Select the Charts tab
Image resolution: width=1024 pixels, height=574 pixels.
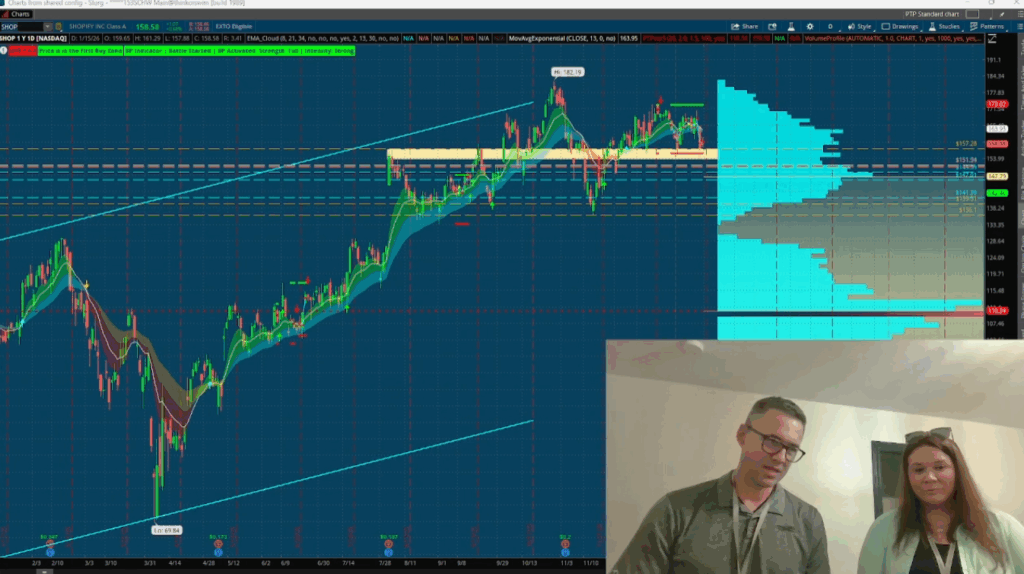point(17,14)
